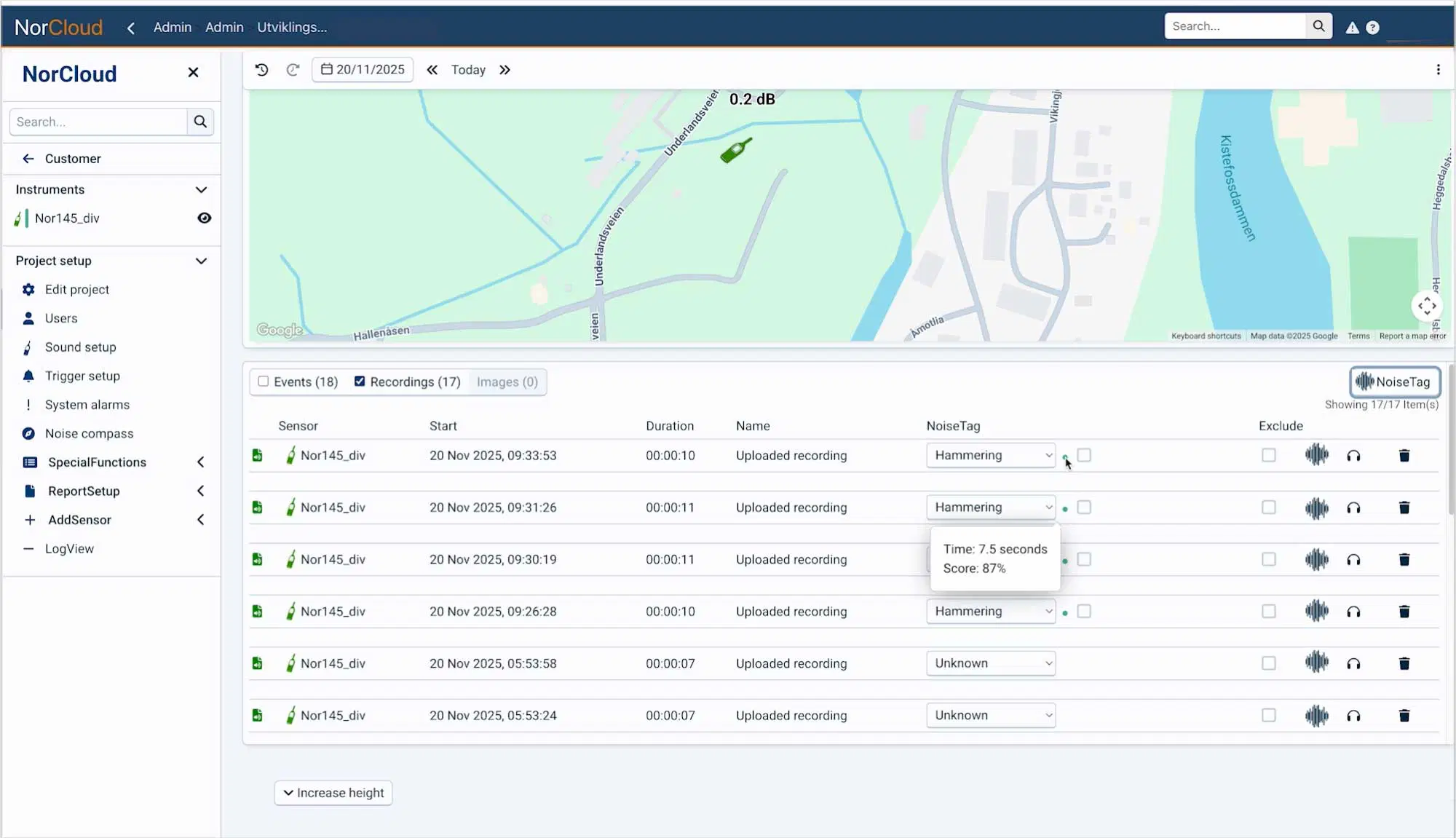Enable the Events (18) checkbox

[x=264, y=382]
